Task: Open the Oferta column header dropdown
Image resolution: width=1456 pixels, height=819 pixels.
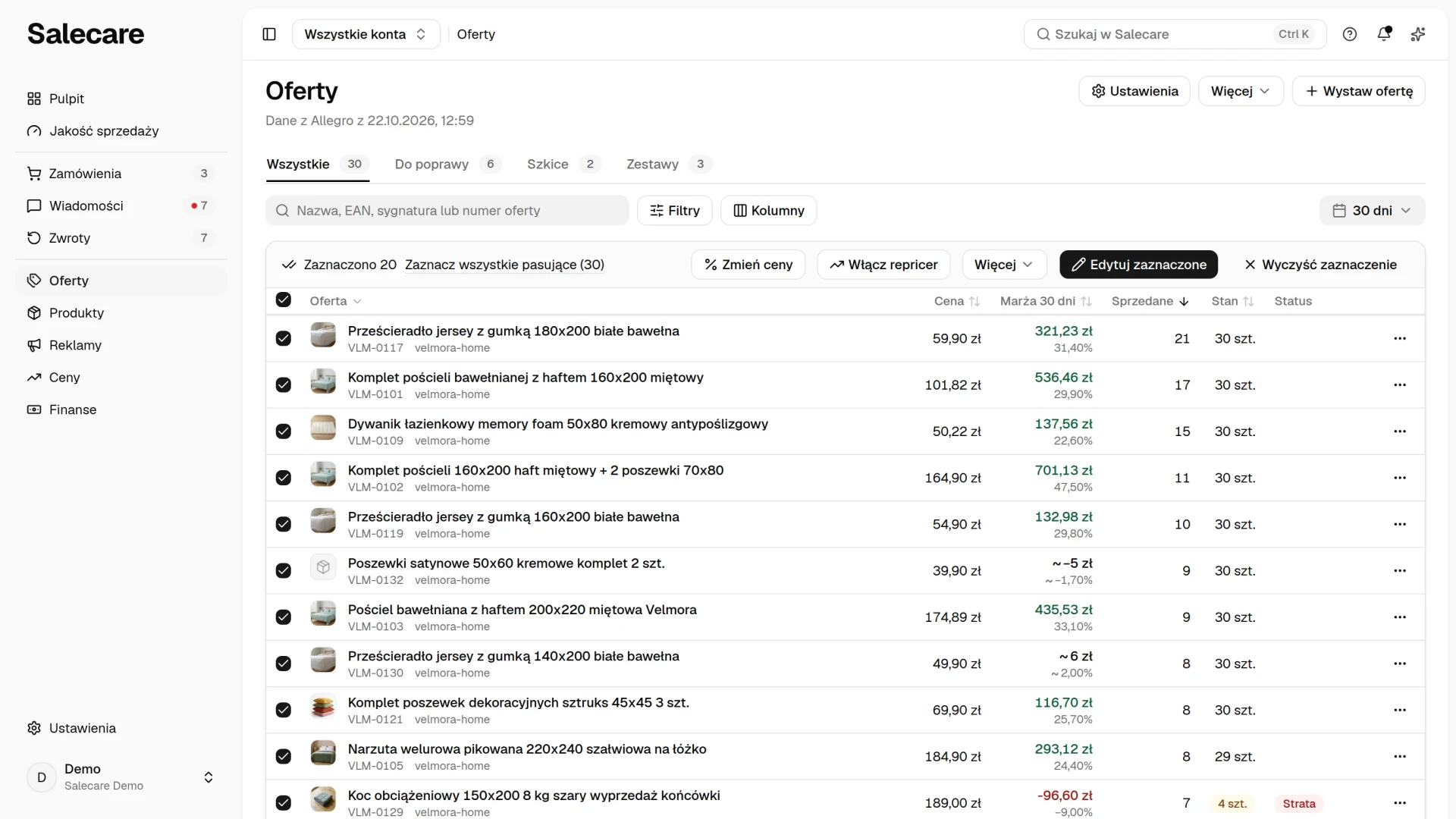Action: (335, 301)
